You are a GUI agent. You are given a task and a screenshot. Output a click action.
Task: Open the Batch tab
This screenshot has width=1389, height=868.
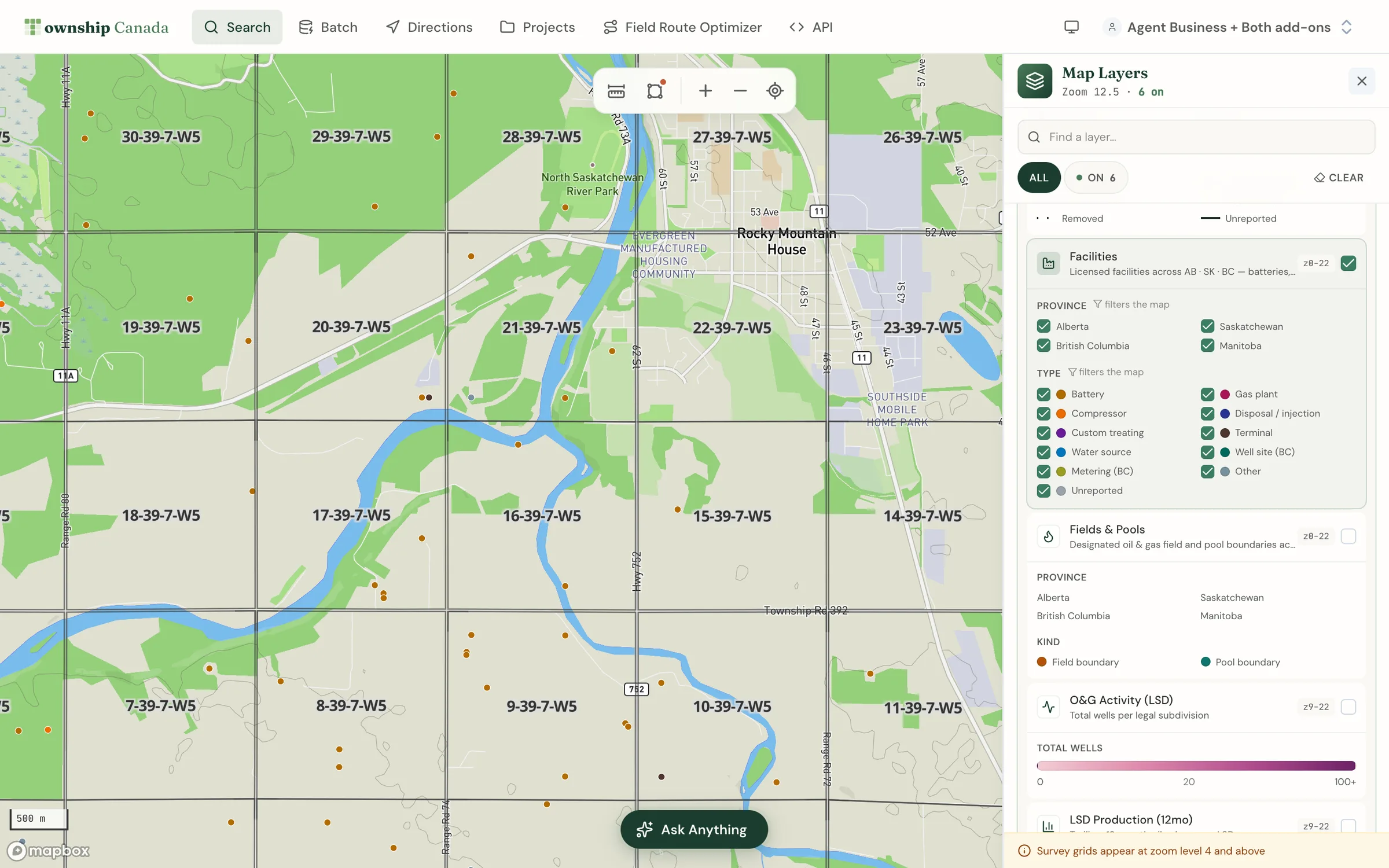(328, 27)
